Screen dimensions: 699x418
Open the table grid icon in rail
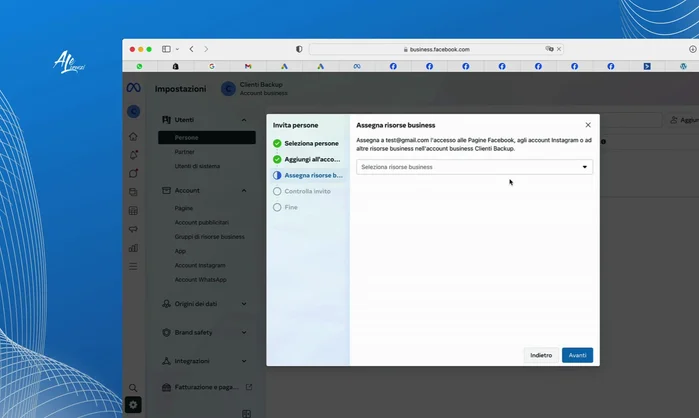pos(133,210)
